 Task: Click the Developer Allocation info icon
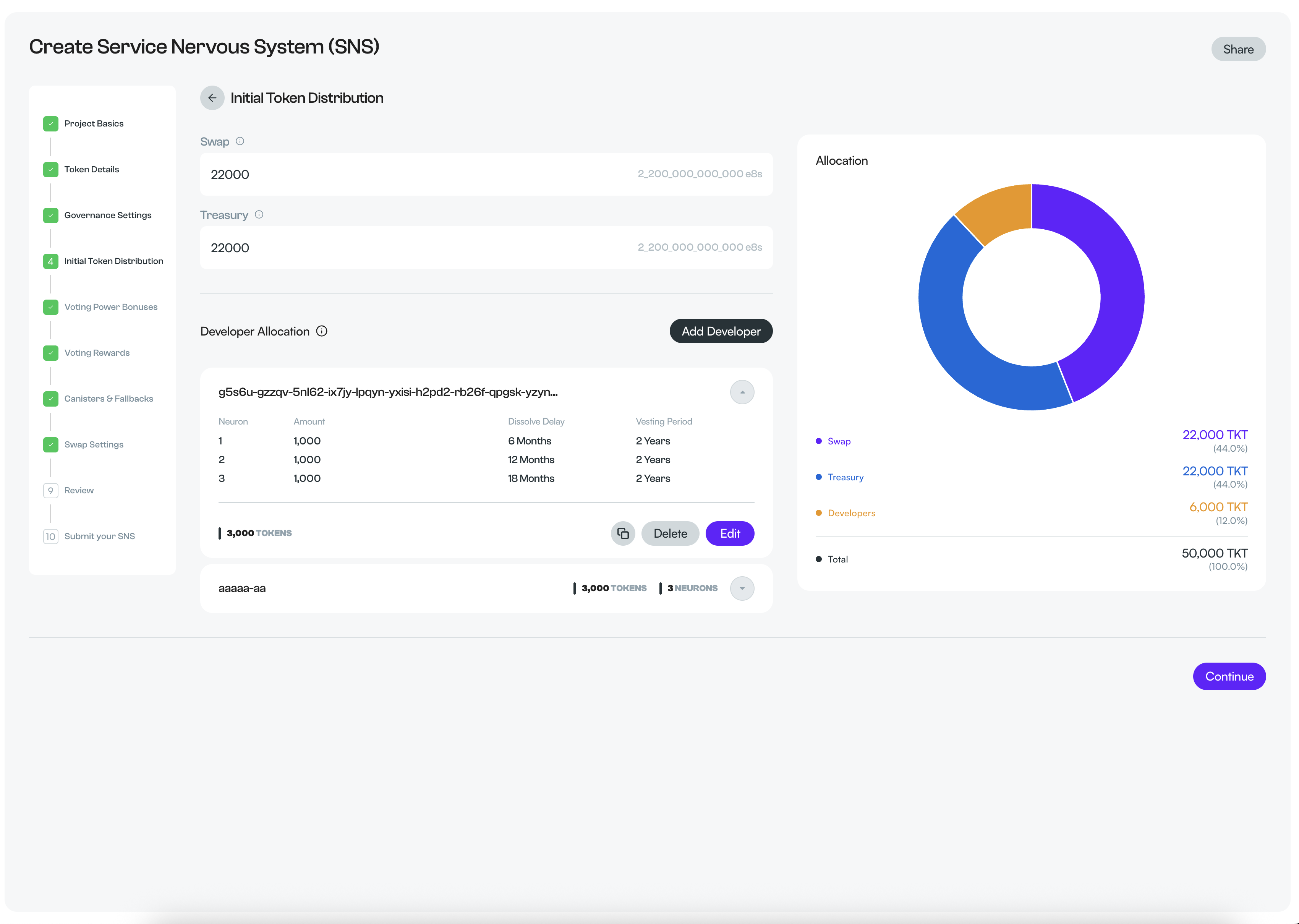[322, 331]
